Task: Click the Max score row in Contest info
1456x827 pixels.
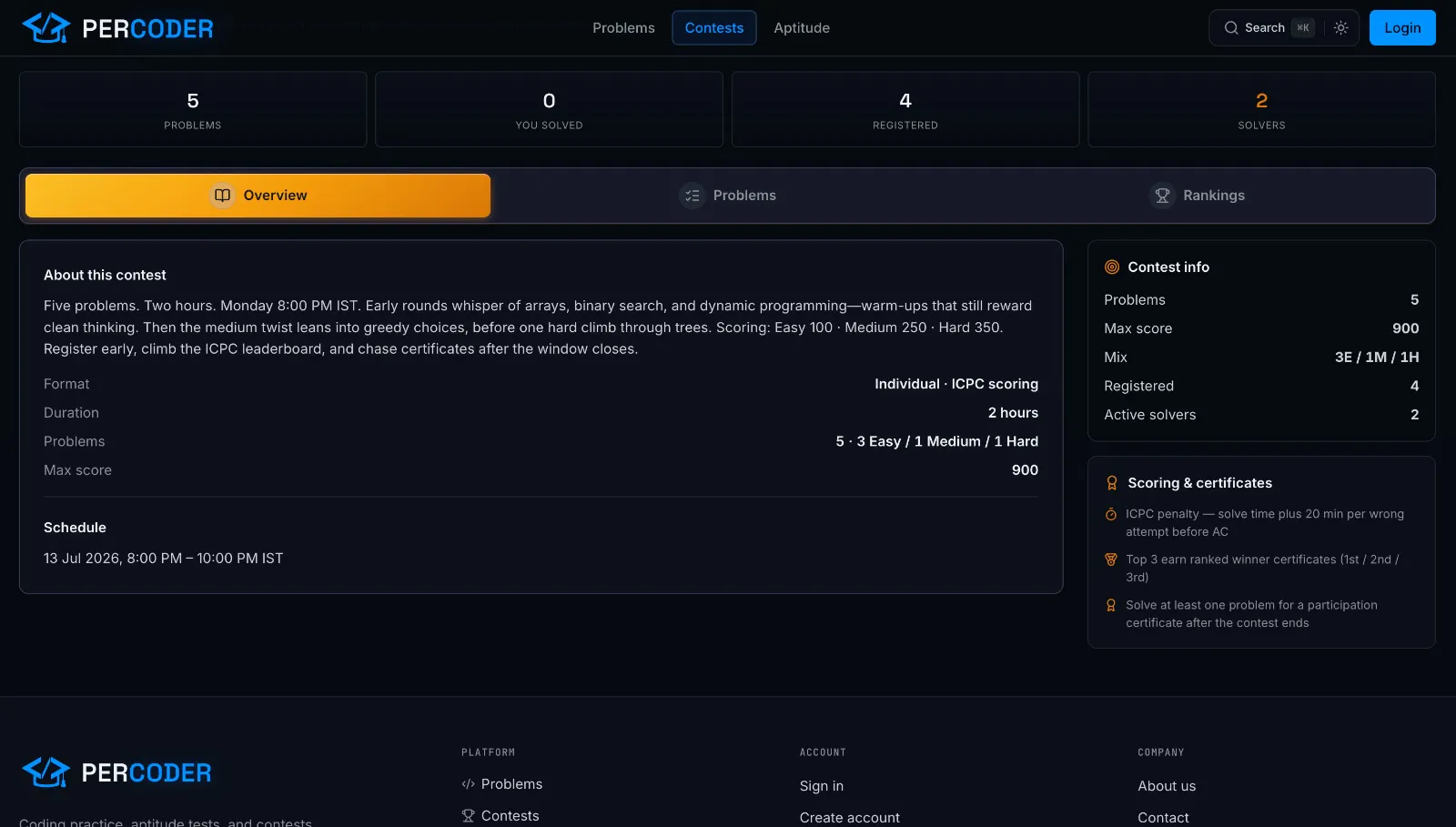Action: point(1261,328)
